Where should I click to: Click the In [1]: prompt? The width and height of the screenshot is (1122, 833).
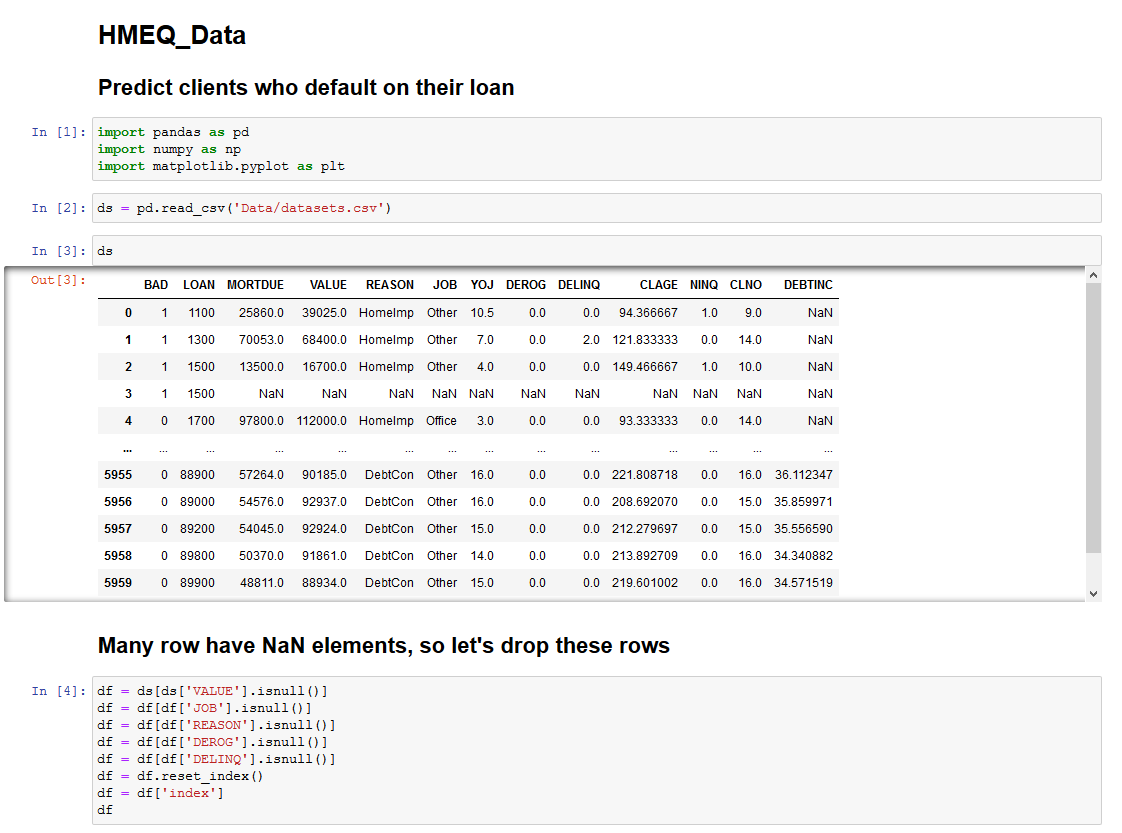[x=58, y=132]
